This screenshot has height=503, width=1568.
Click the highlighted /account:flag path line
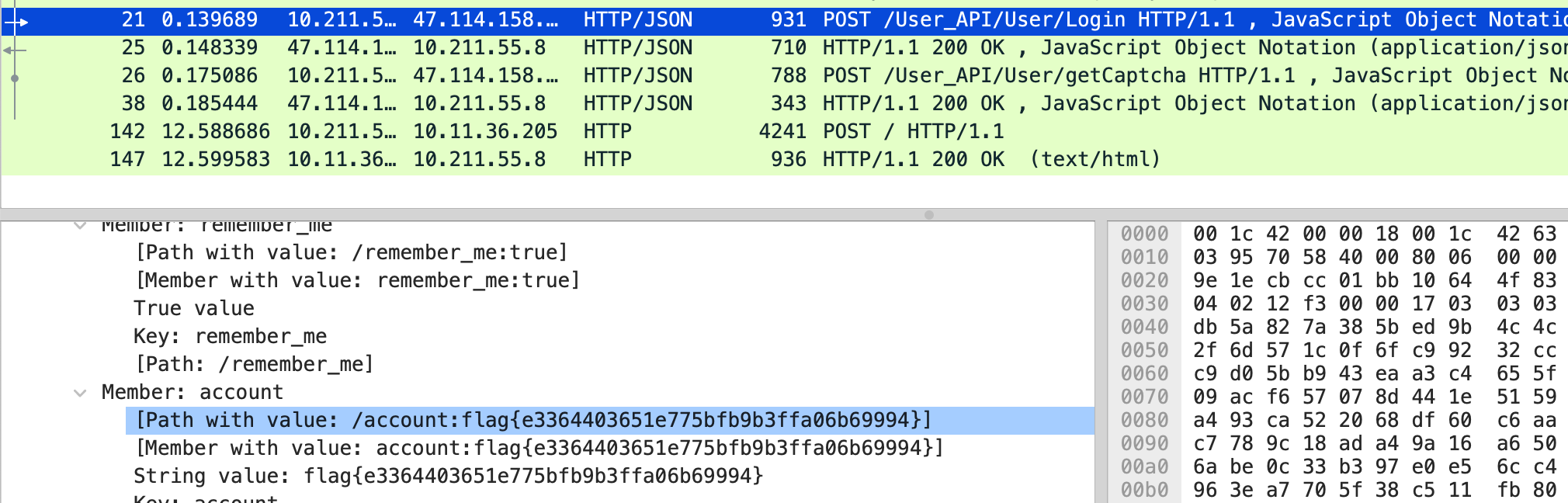tap(532, 421)
